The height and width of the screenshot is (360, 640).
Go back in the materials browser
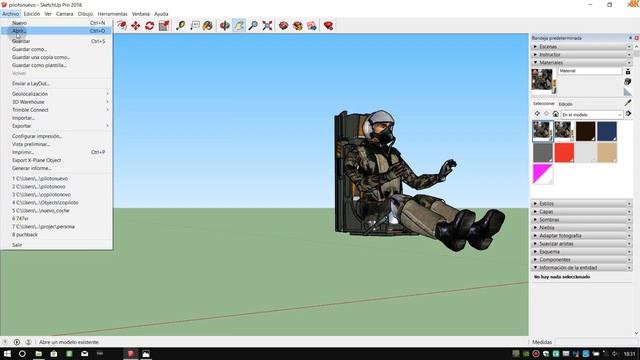point(537,114)
